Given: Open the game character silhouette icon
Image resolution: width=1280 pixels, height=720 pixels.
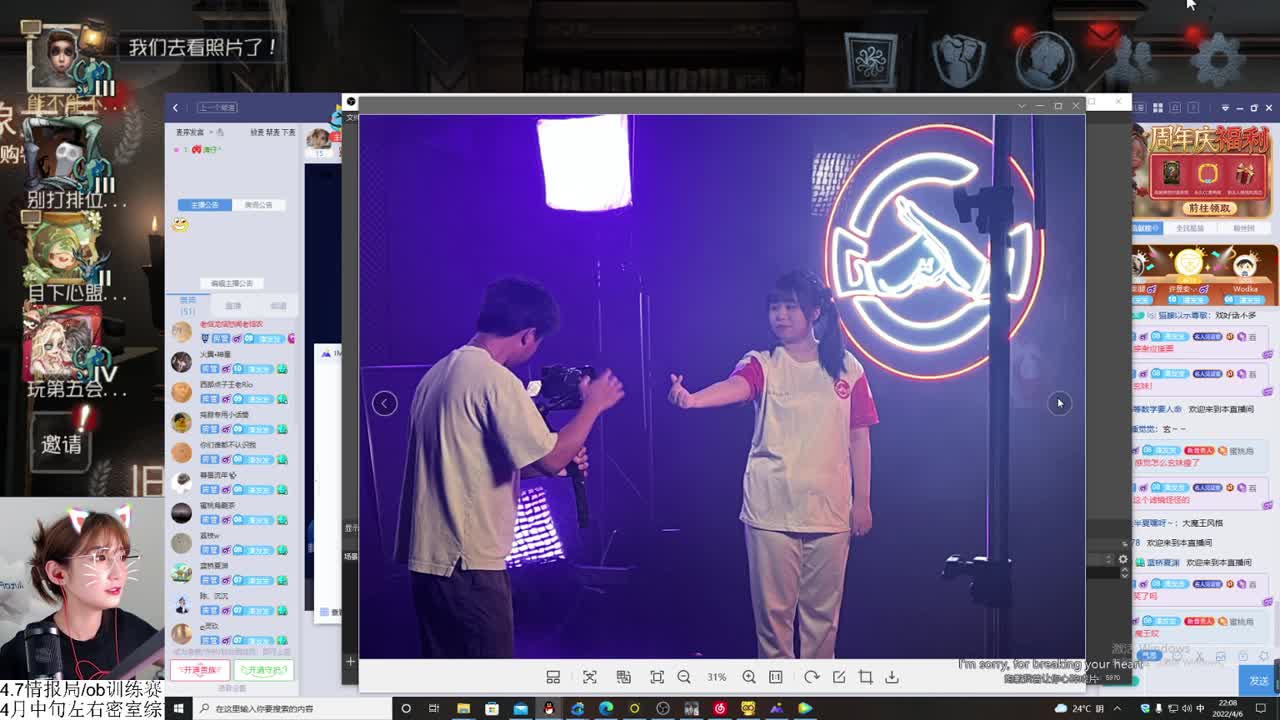Looking at the screenshot, I should tap(1045, 59).
